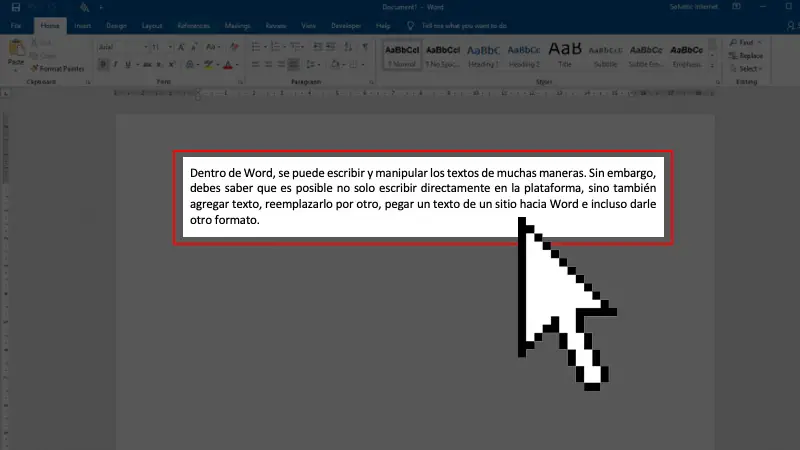The width and height of the screenshot is (800, 450).
Task: Click the Center alignment icon
Action: coord(268,64)
